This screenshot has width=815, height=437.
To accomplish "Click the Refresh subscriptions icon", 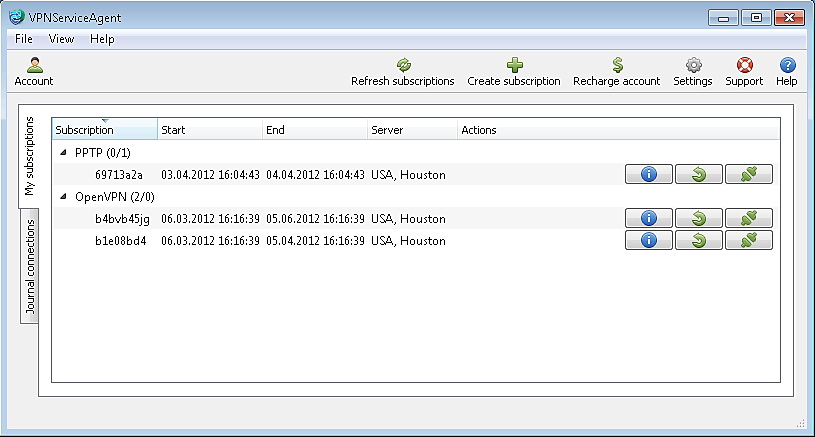I will (x=403, y=66).
